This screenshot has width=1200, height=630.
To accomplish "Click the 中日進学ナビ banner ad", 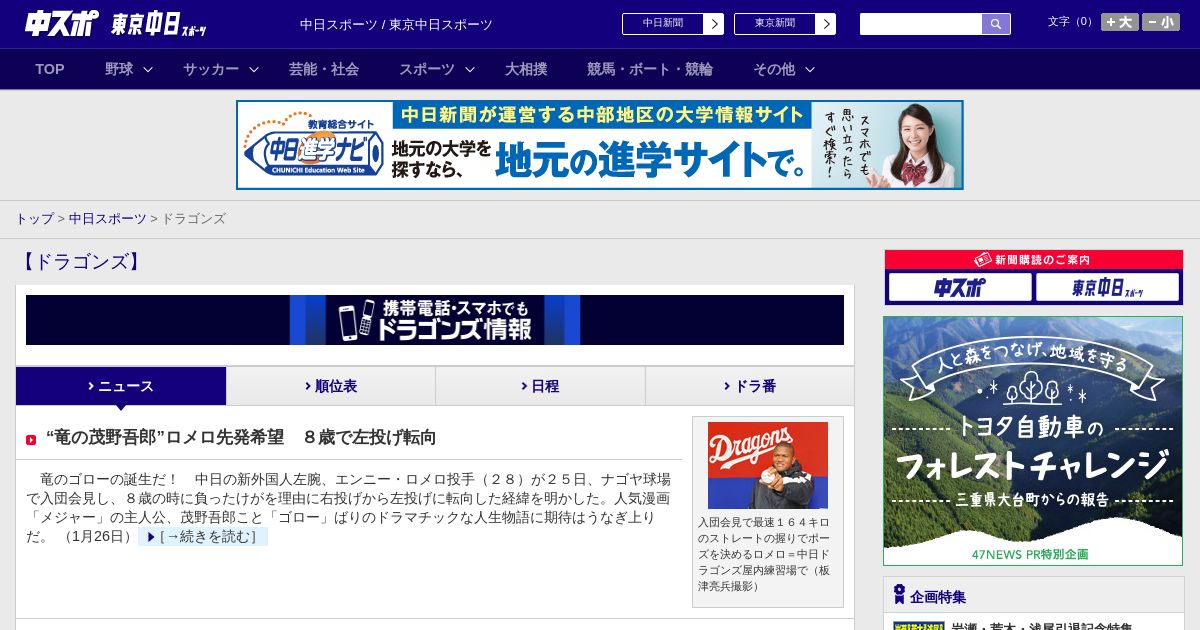I will (x=600, y=145).
